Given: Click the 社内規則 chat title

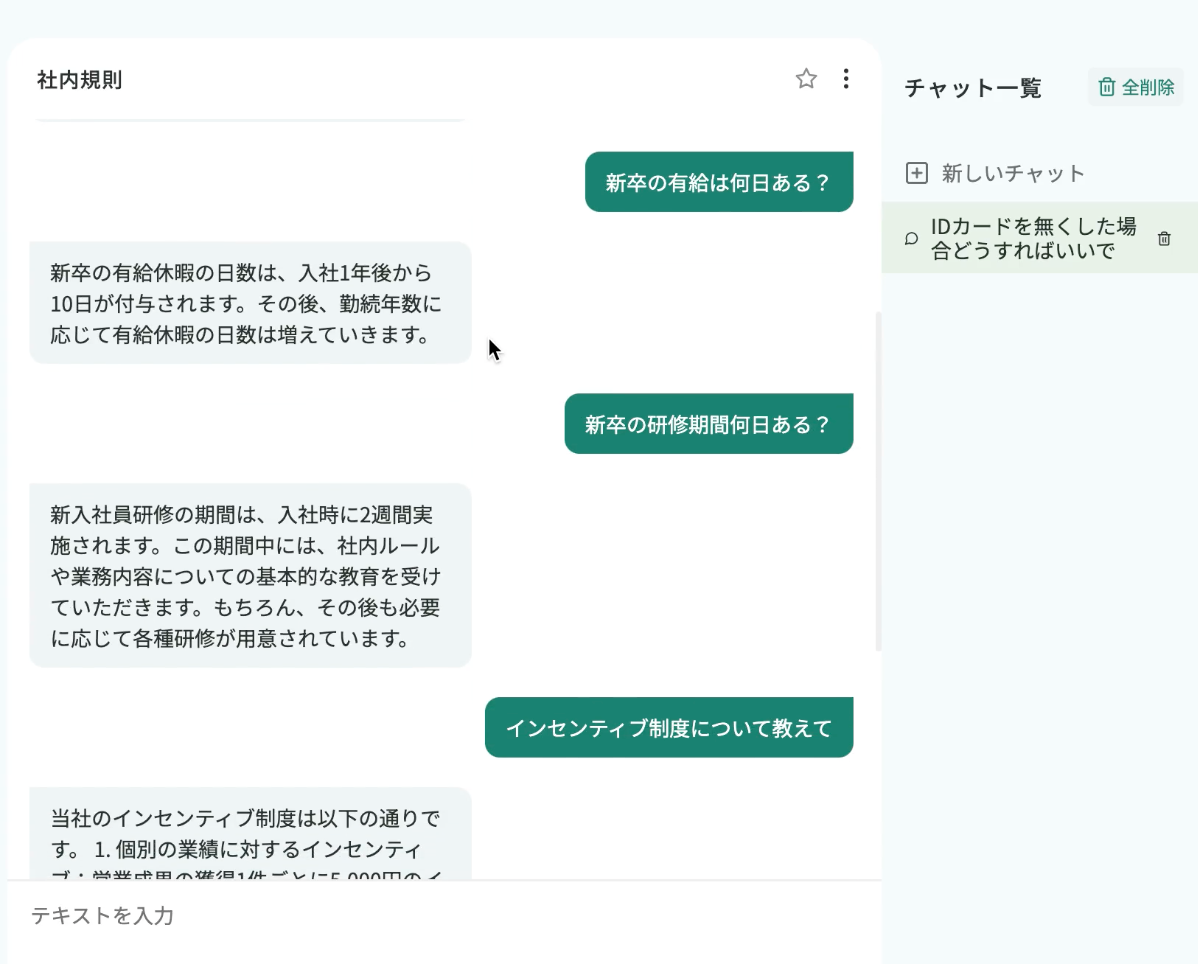Looking at the screenshot, I should pyautogui.click(x=80, y=80).
